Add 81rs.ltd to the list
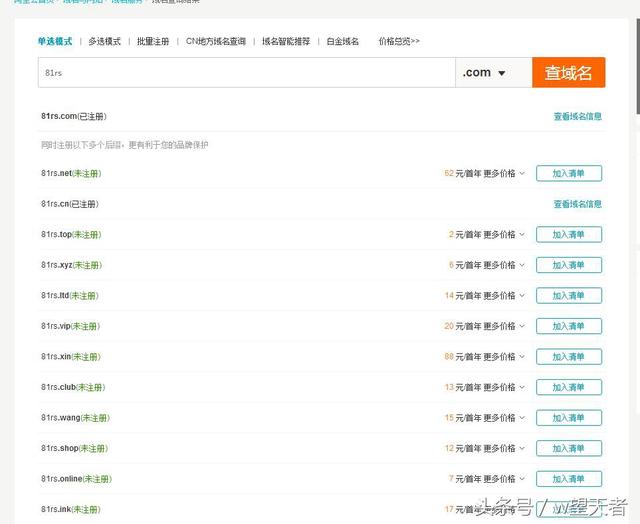The width and height of the screenshot is (640, 524). (569, 296)
